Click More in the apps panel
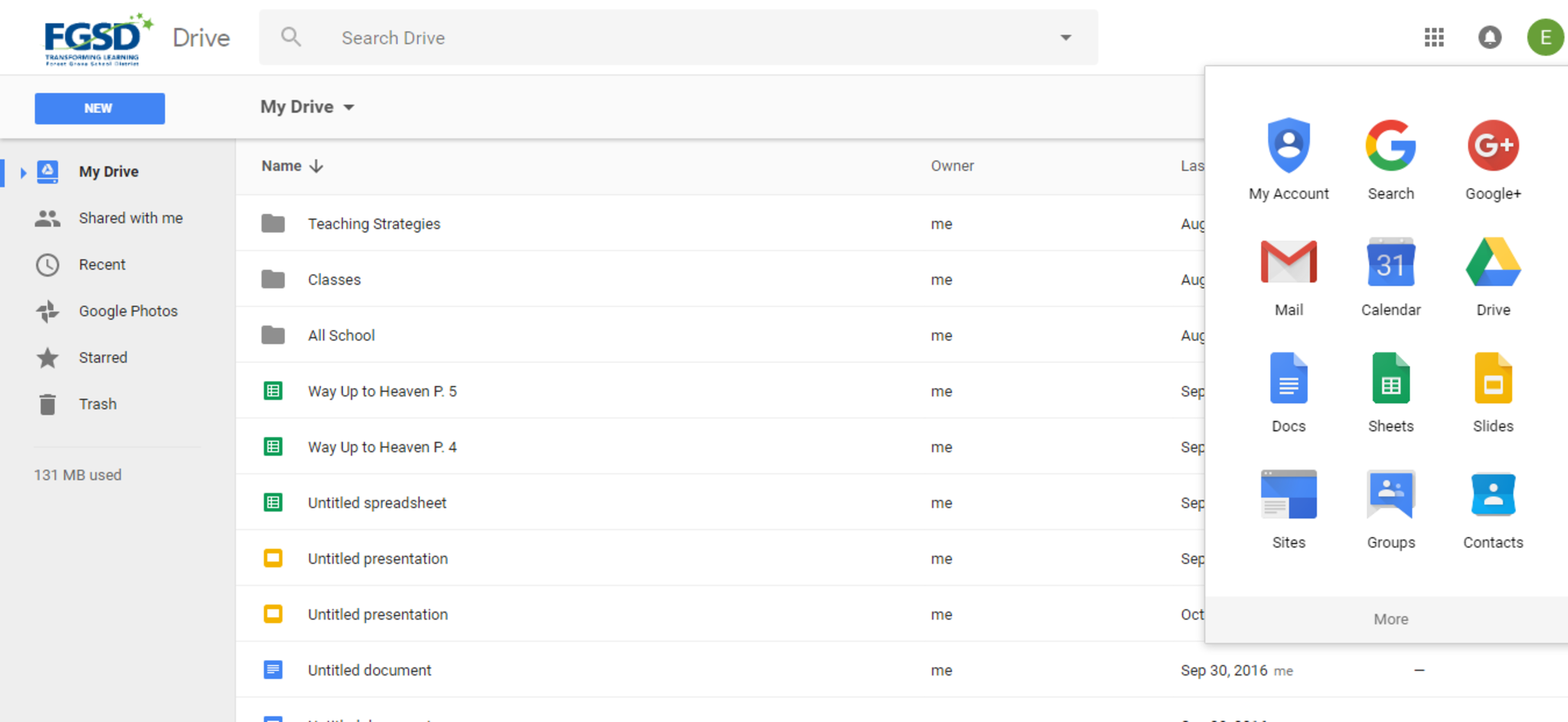1568x722 pixels. [1390, 619]
